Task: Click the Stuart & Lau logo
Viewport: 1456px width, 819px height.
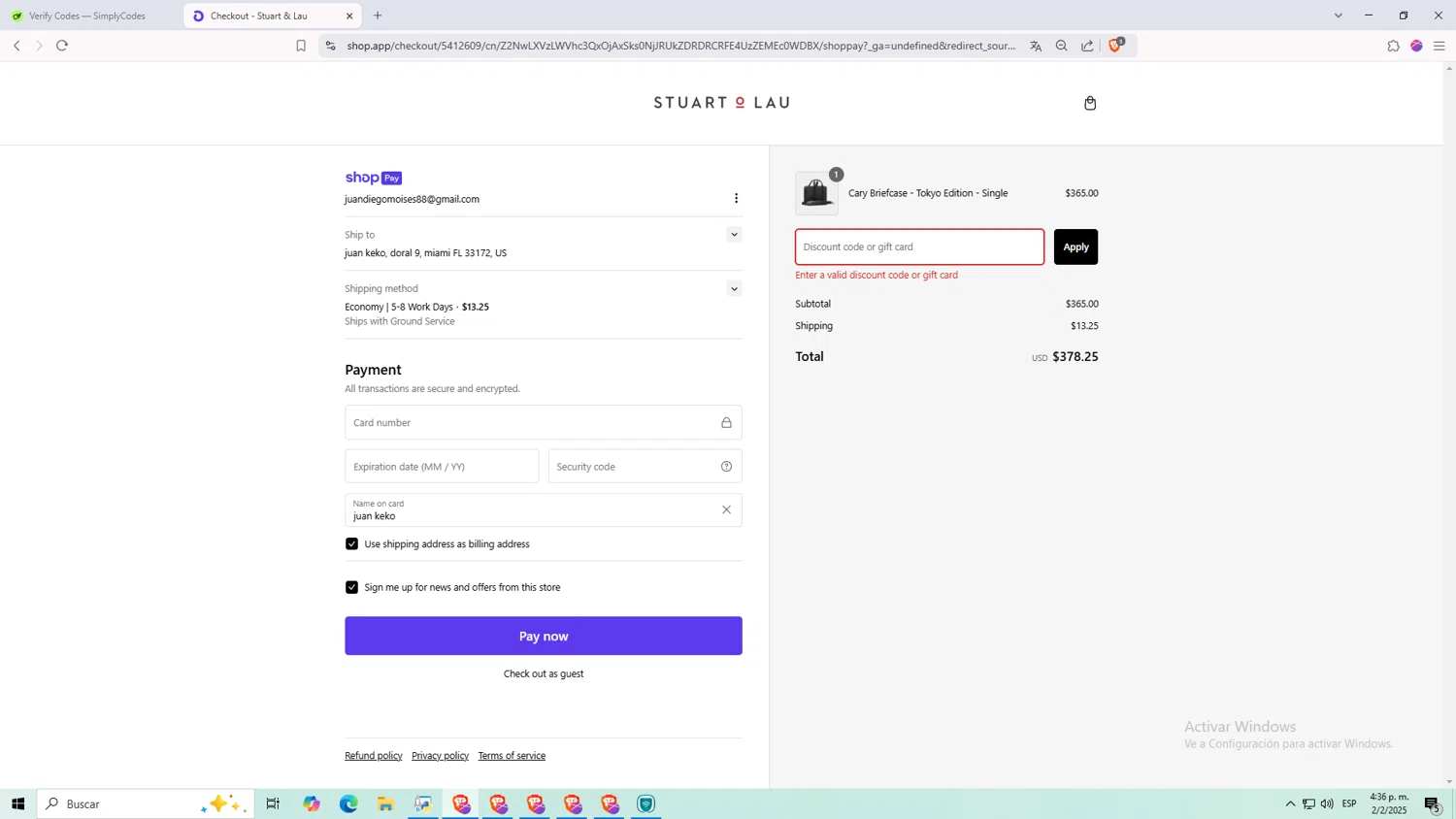Action: point(721,102)
